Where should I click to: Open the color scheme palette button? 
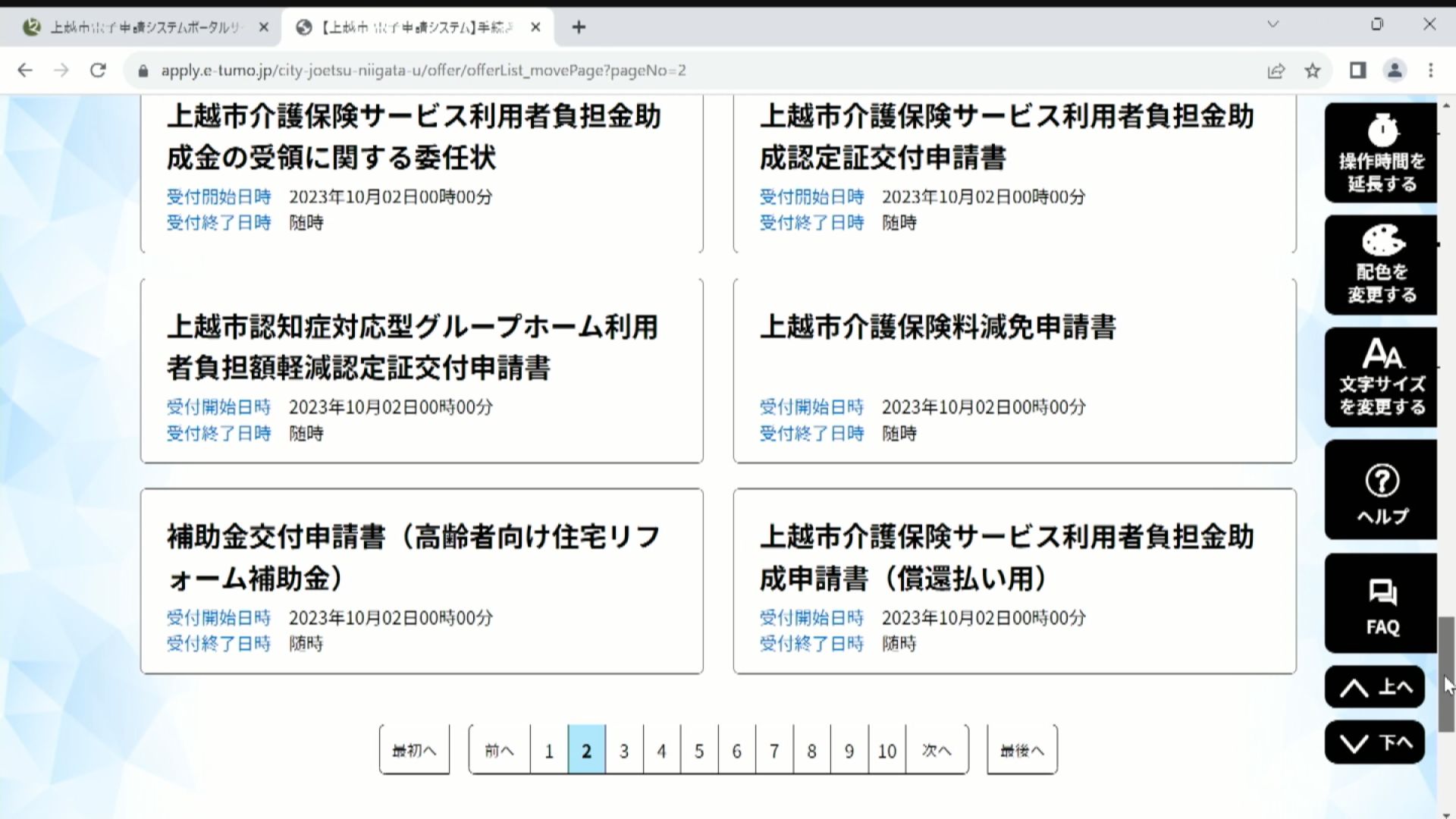(x=1381, y=265)
